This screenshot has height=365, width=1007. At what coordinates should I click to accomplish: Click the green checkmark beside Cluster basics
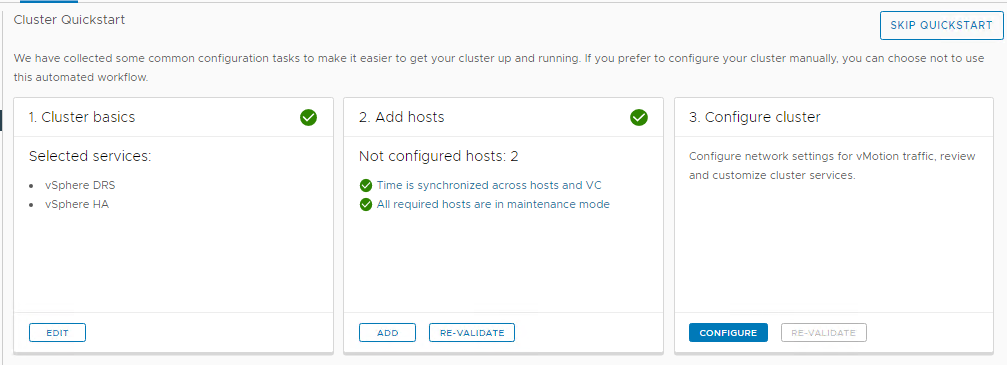click(308, 118)
